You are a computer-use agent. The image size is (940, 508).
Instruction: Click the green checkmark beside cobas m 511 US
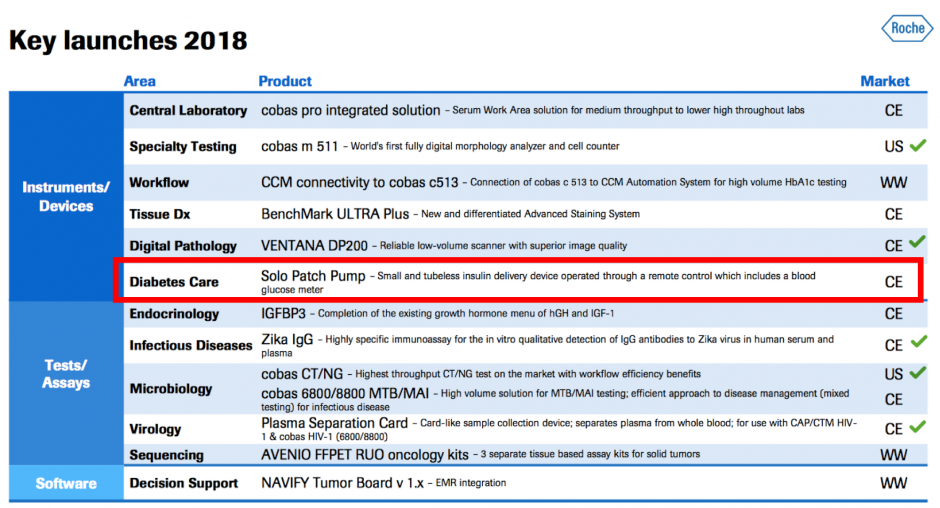918,145
